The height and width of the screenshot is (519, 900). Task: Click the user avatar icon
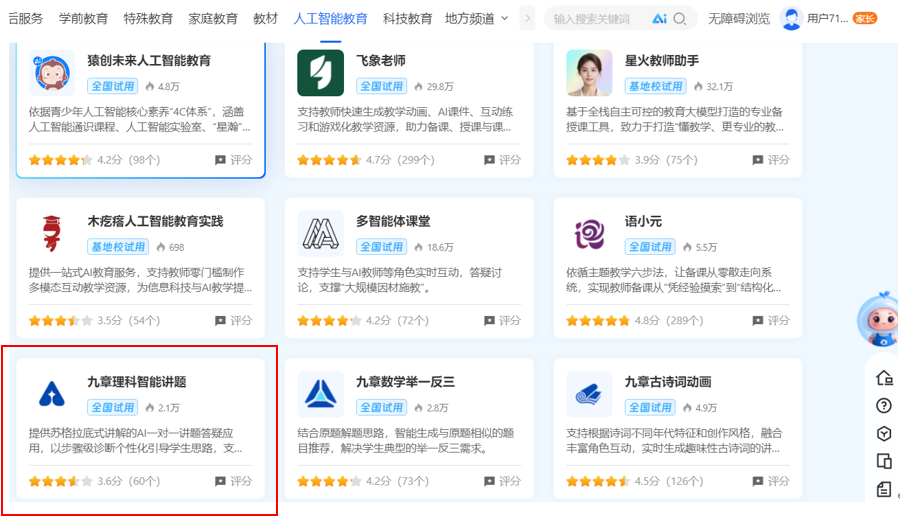[x=791, y=18]
